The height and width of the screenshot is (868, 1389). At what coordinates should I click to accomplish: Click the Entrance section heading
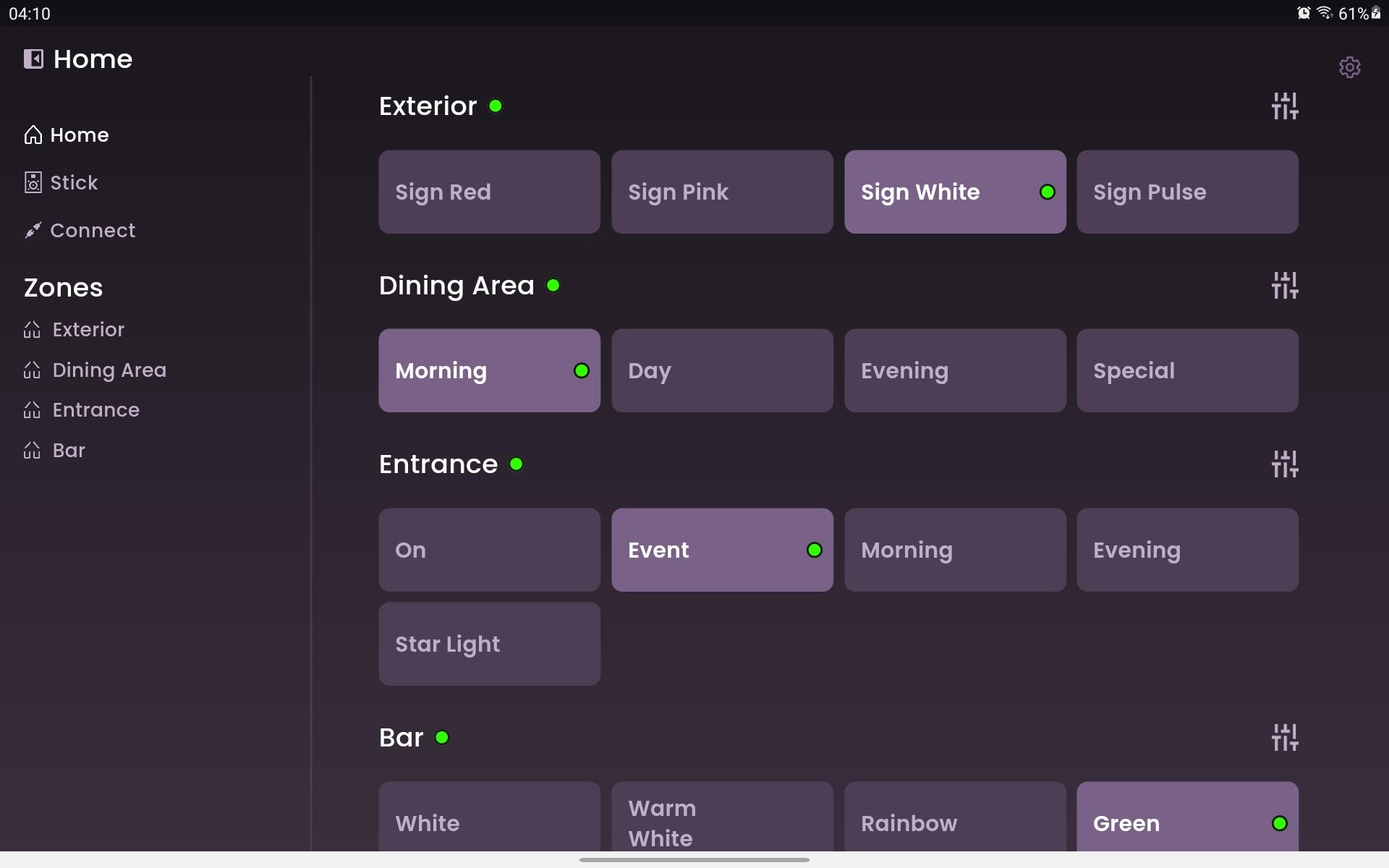coord(438,464)
